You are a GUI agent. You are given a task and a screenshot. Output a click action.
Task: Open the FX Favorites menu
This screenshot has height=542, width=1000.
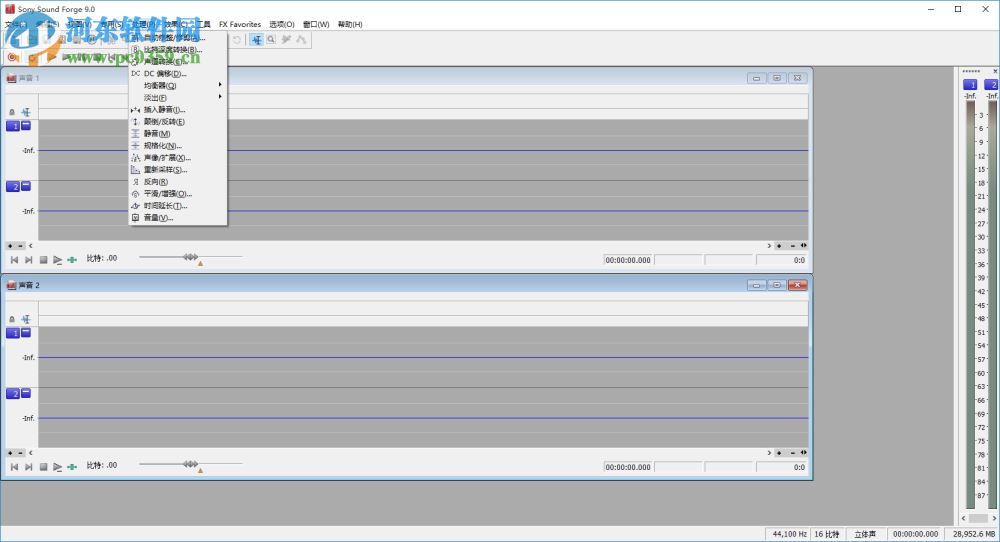pos(240,24)
